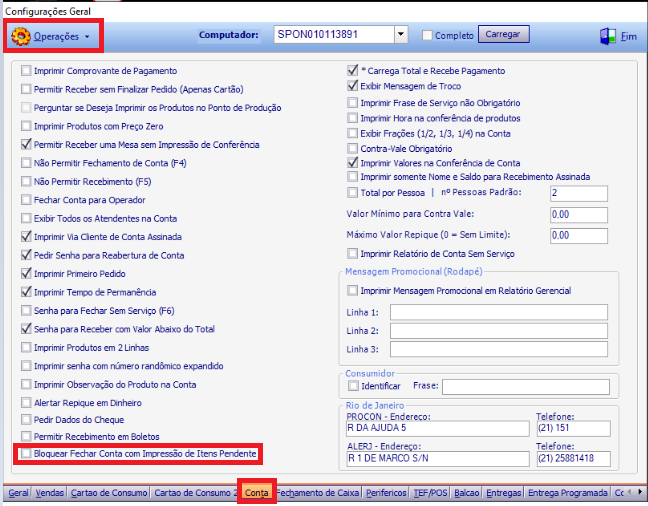Check Imprimir Relatório de Conta Sem Serviço
This screenshot has height=506, width=648.
pyautogui.click(x=353, y=253)
